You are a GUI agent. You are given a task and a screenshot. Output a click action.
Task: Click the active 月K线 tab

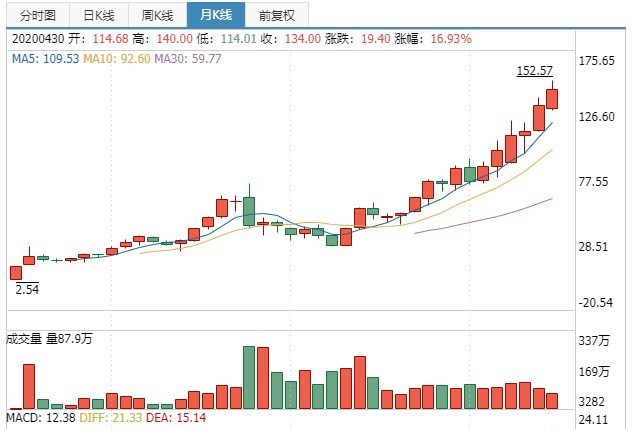[x=215, y=16]
